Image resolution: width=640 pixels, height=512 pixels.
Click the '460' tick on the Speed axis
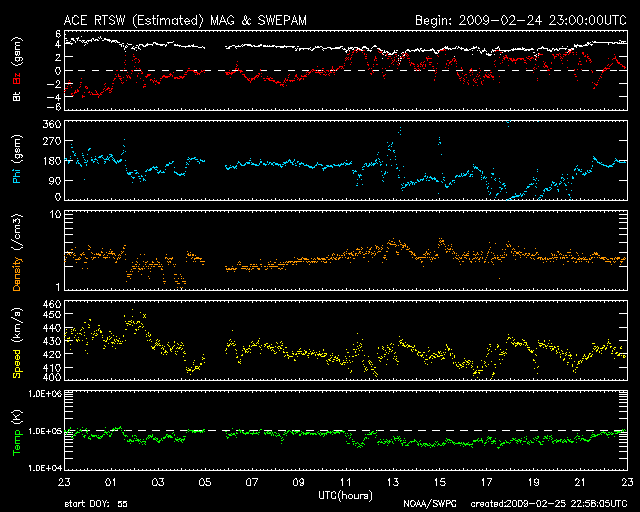click(x=52, y=305)
